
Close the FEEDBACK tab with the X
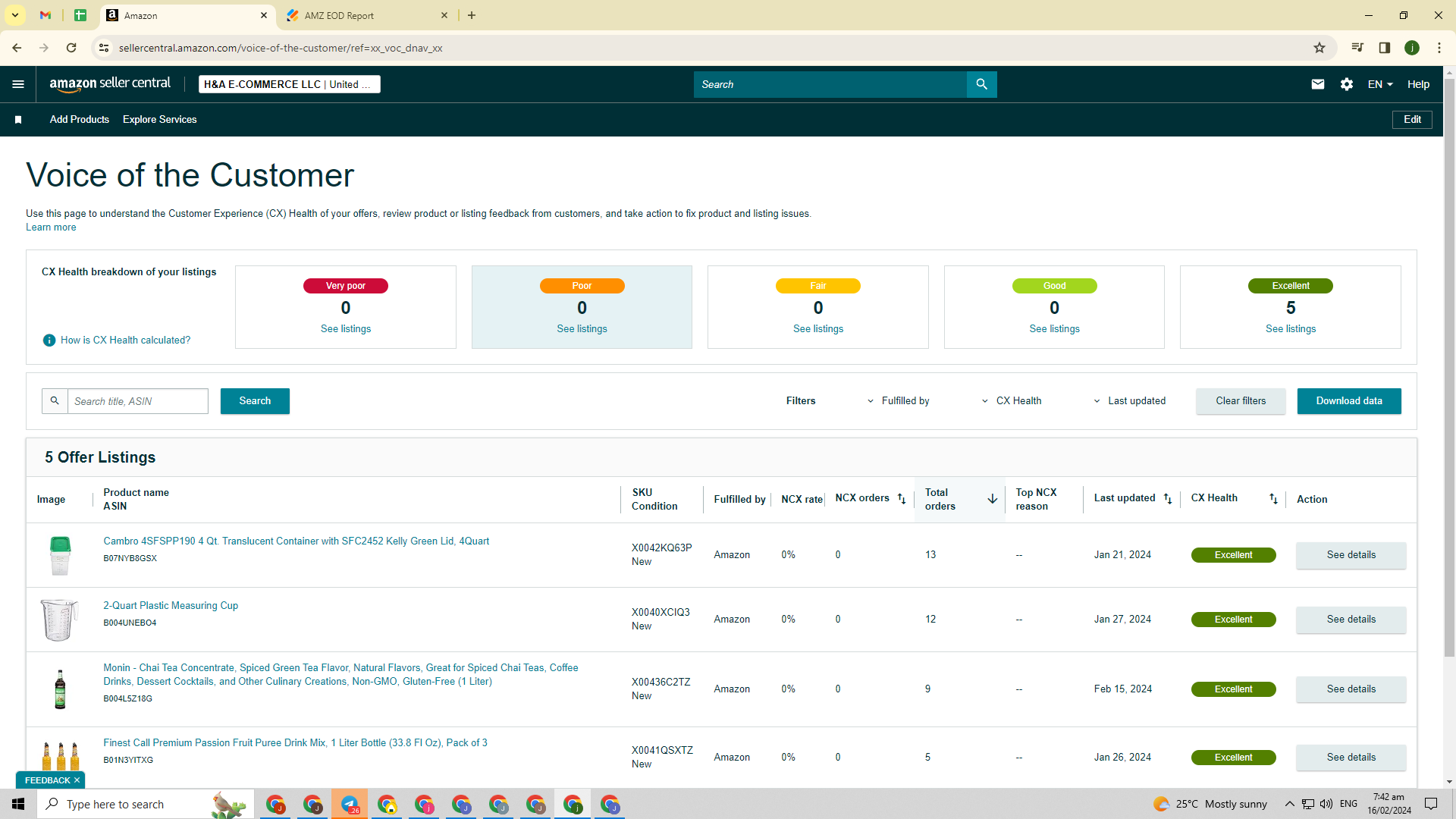pos(77,780)
